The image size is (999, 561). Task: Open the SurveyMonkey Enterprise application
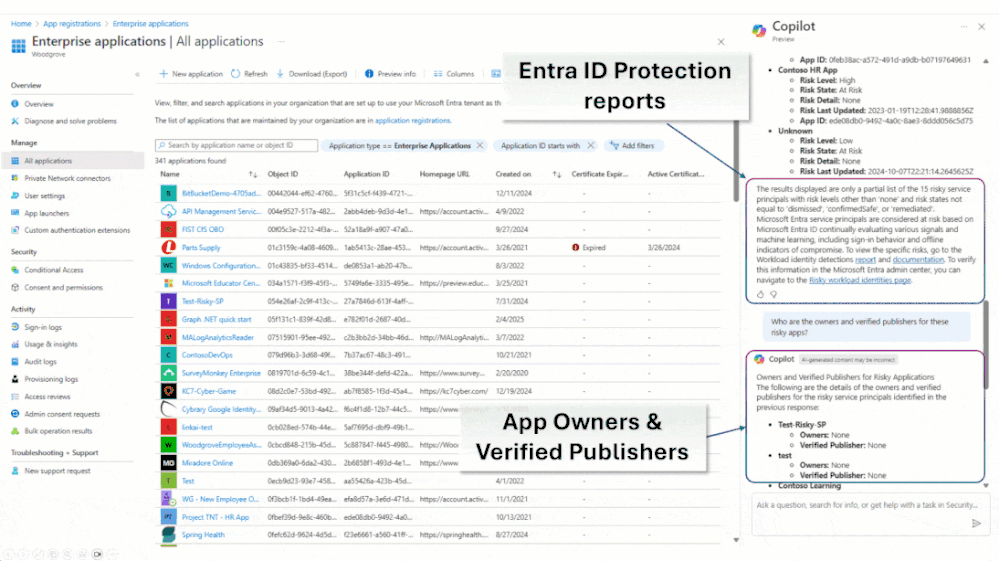[221, 373]
